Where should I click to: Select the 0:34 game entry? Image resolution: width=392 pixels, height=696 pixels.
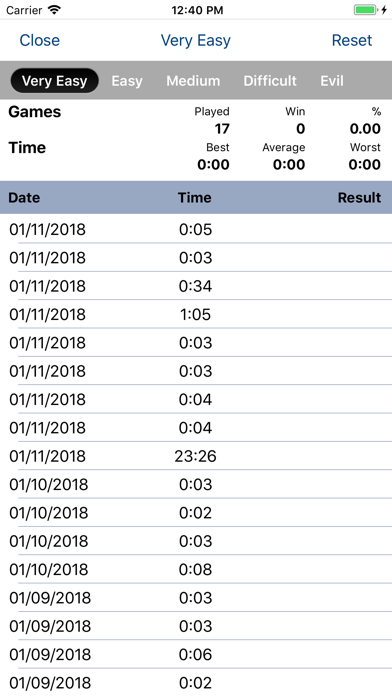click(x=196, y=286)
